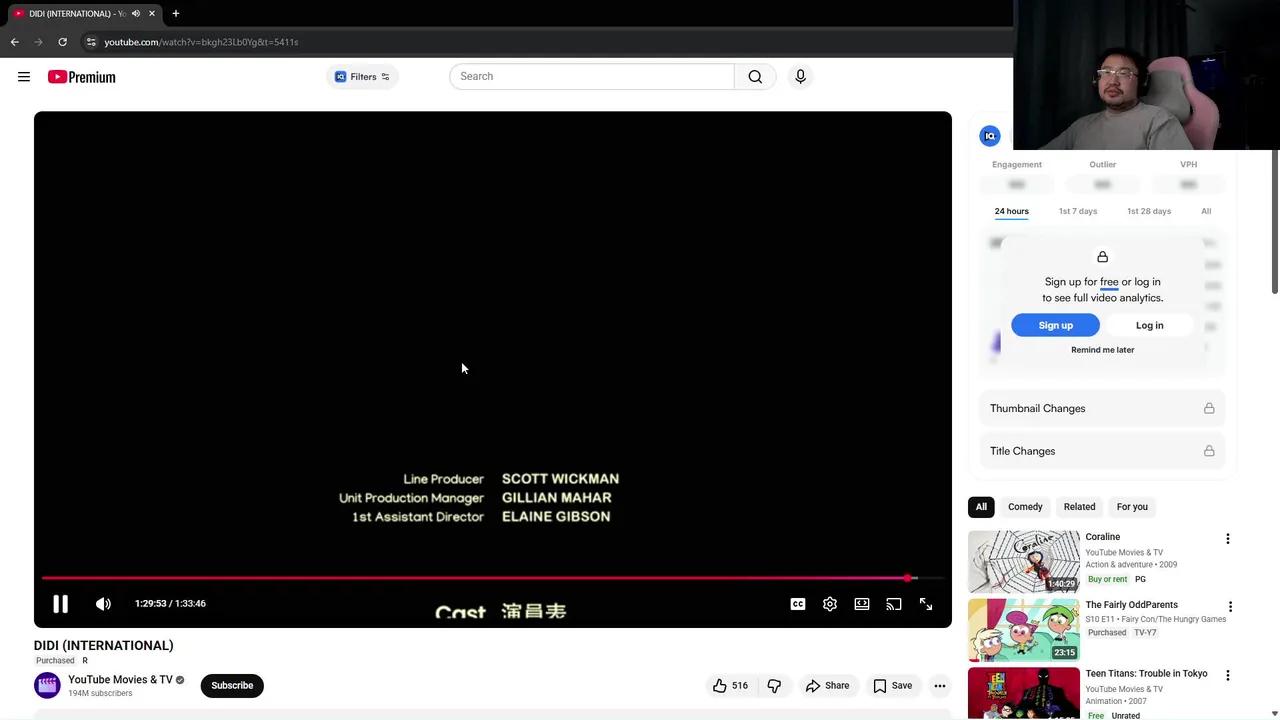Open the hamburger navigation menu
This screenshot has height=720, width=1280.
(x=24, y=76)
